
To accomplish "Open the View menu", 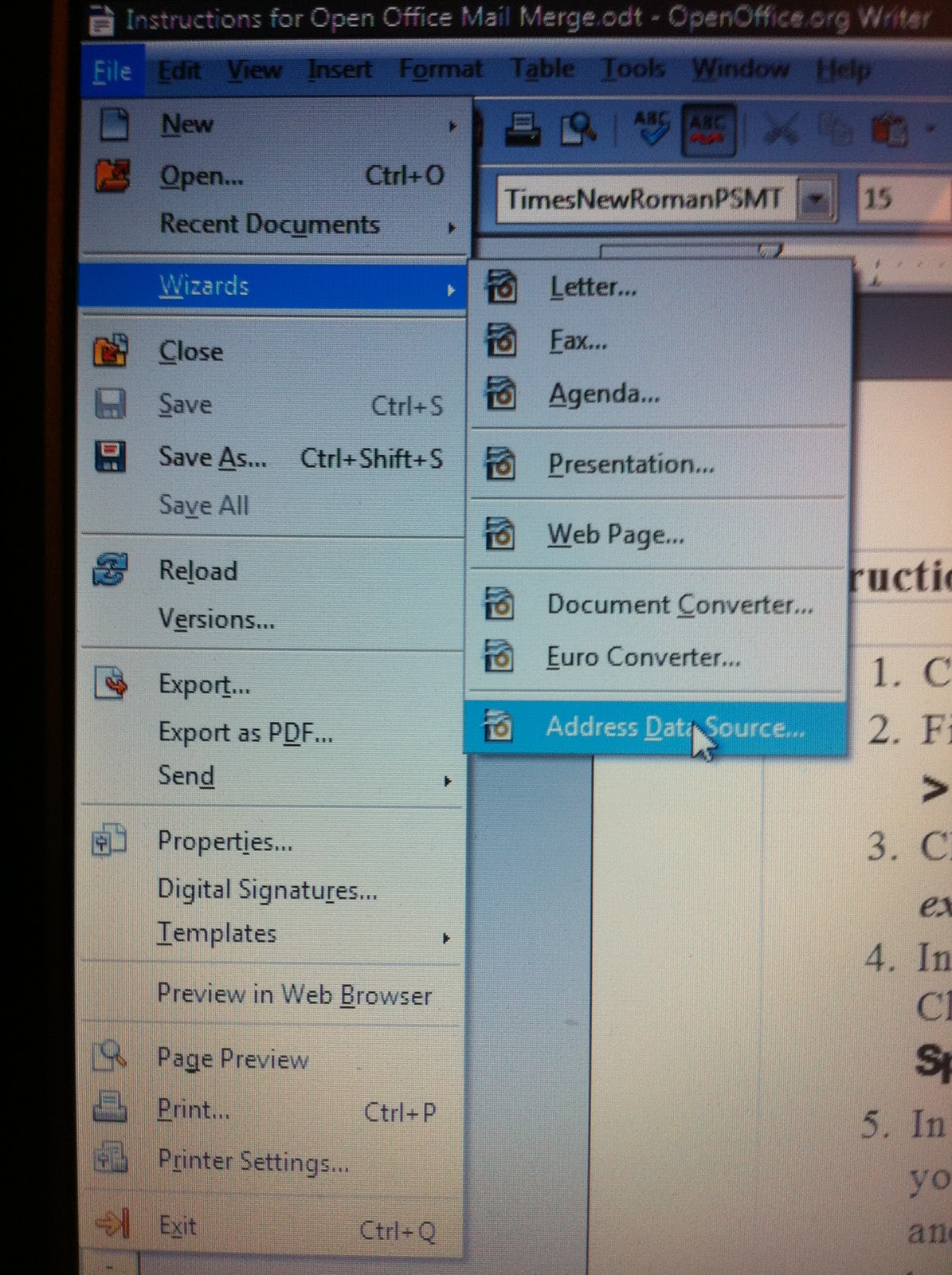I will pyautogui.click(x=254, y=70).
